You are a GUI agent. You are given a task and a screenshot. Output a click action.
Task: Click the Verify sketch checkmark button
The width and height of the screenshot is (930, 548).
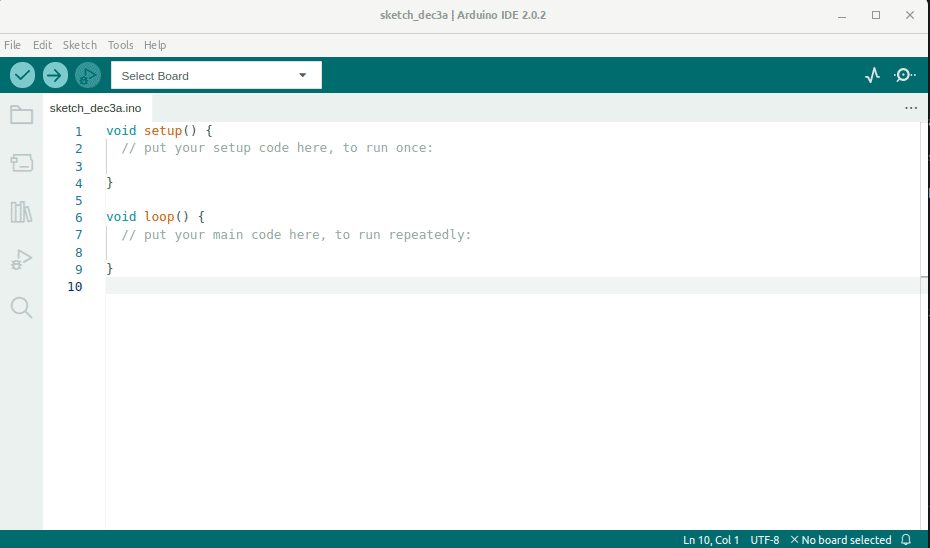pyautogui.click(x=22, y=75)
